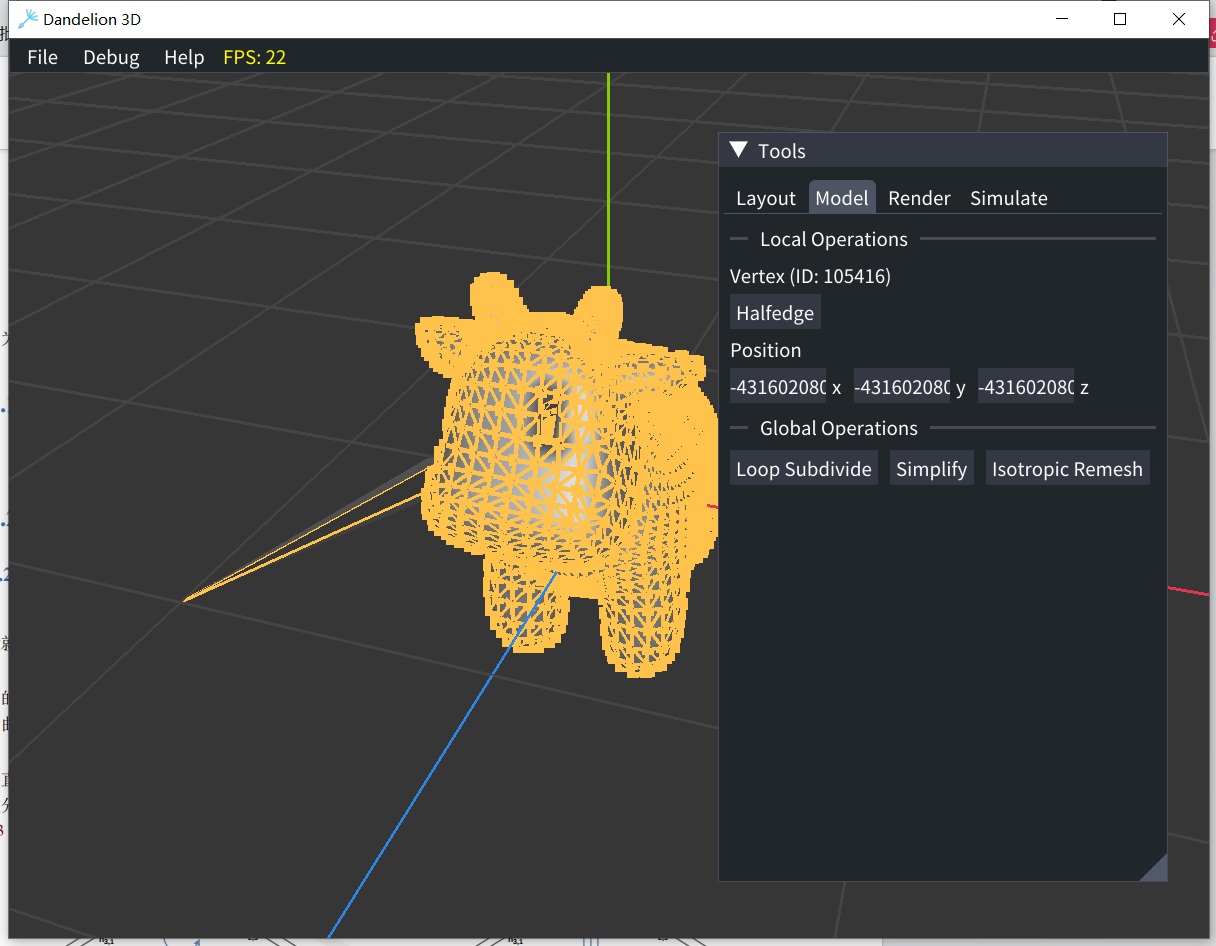Open the Debug menu
Image resolution: width=1216 pixels, height=946 pixels.
pyautogui.click(x=111, y=57)
